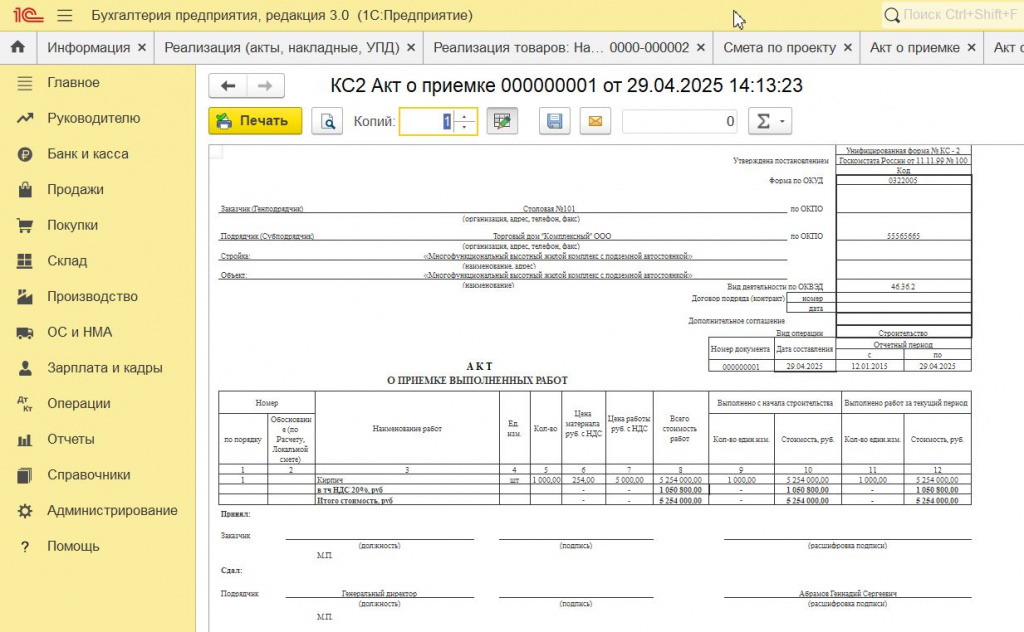Viewport: 1024px width, 632px height.
Task: Click the list icon next to Главное
Action: [x=25, y=83]
